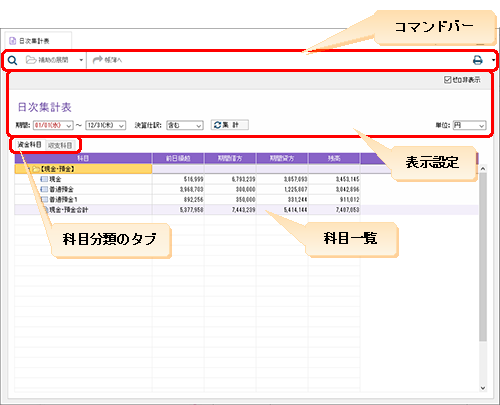The width and height of the screenshot is (500, 405).
Task: Open the 単位 unit dropdown
Action: click(x=481, y=125)
